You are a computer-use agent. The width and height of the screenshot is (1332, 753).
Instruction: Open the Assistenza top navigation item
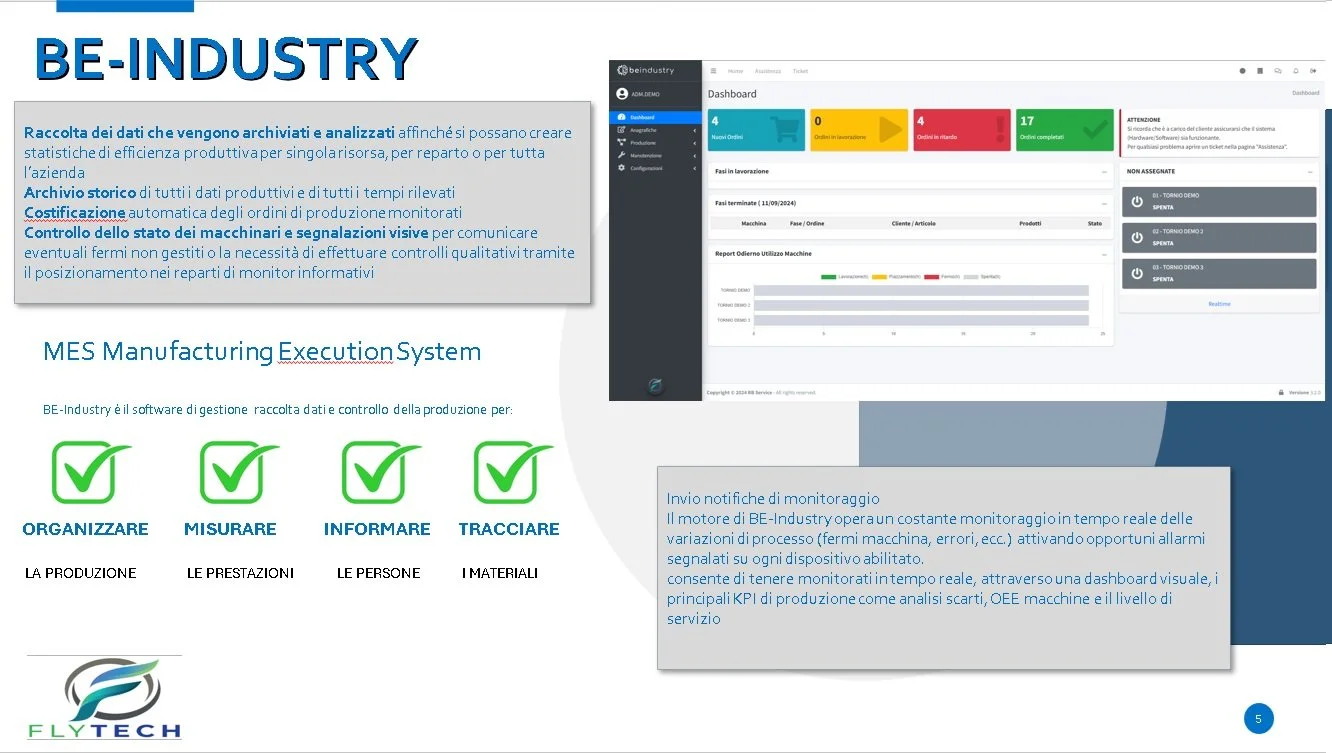(x=768, y=71)
